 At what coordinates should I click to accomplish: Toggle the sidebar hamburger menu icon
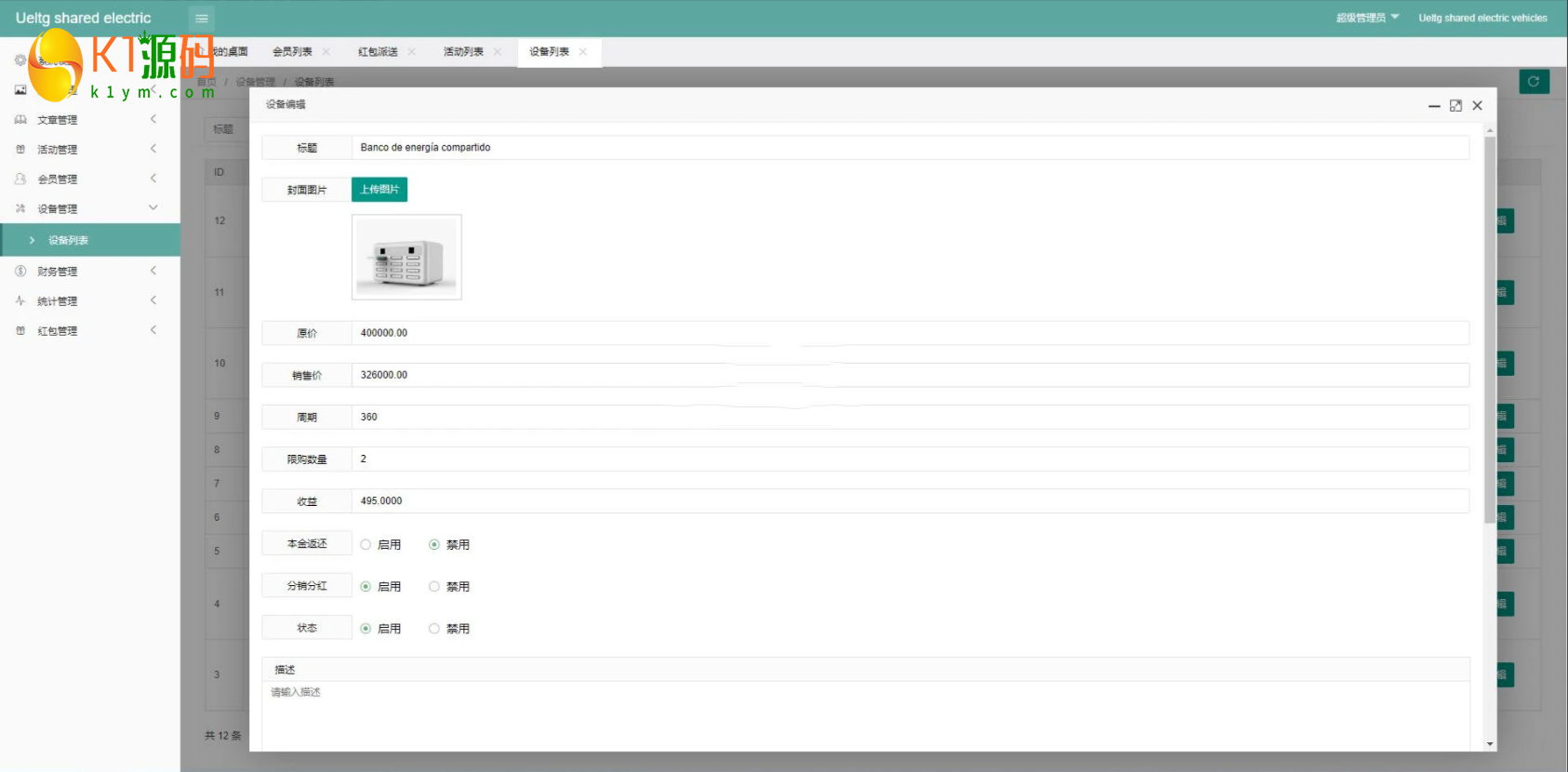point(201,18)
